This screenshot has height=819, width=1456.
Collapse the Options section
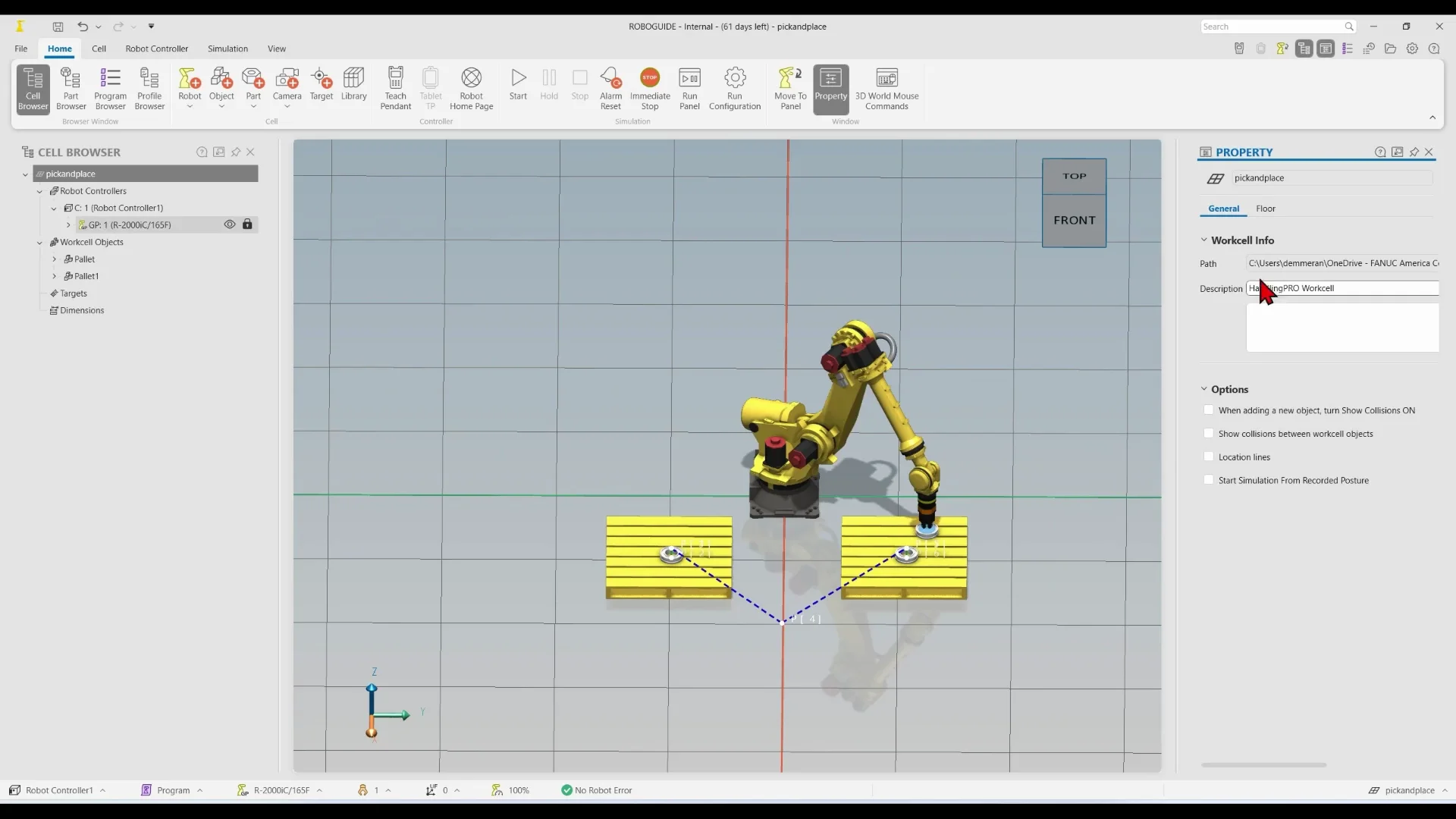tap(1203, 389)
